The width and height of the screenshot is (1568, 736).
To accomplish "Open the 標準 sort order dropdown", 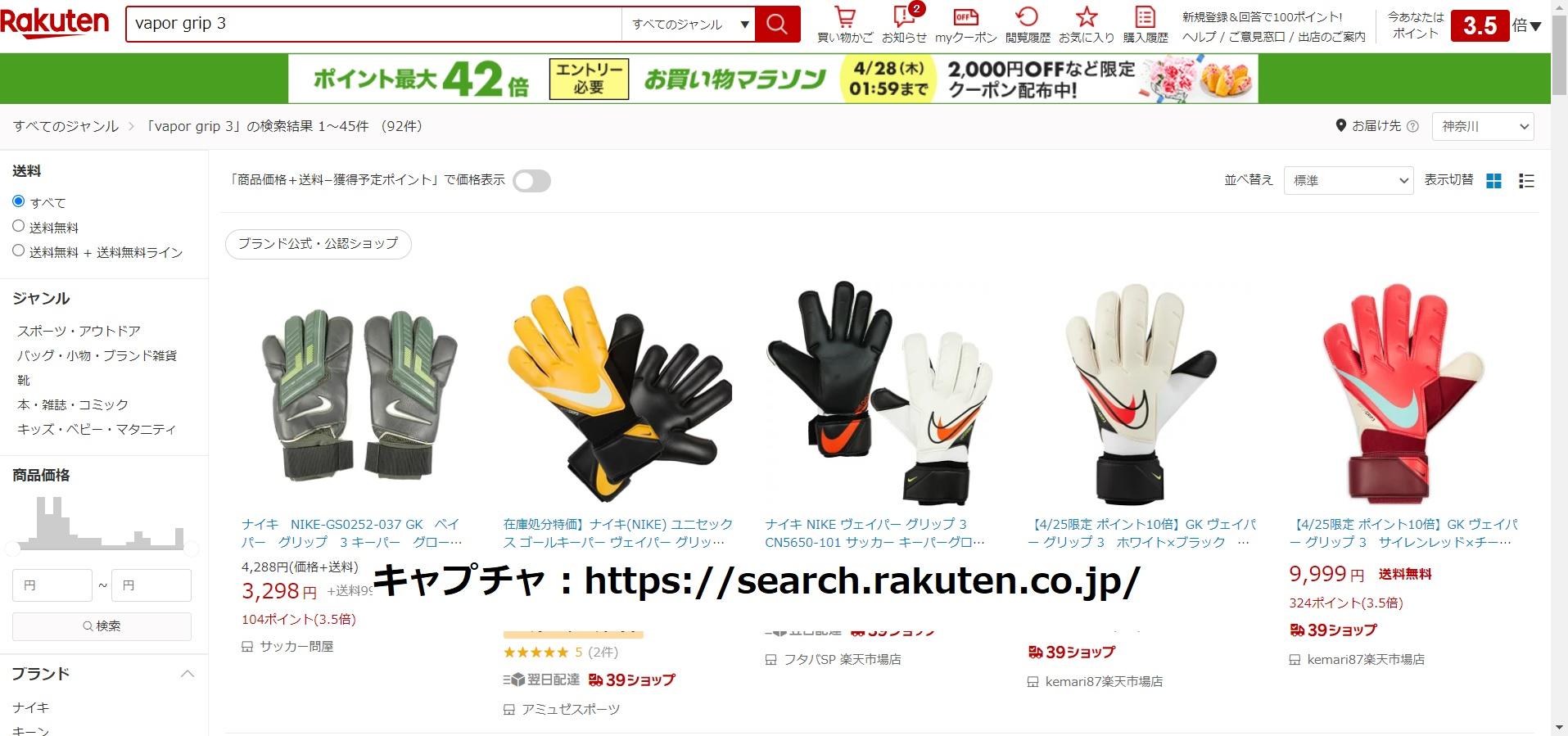I will pyautogui.click(x=1349, y=180).
